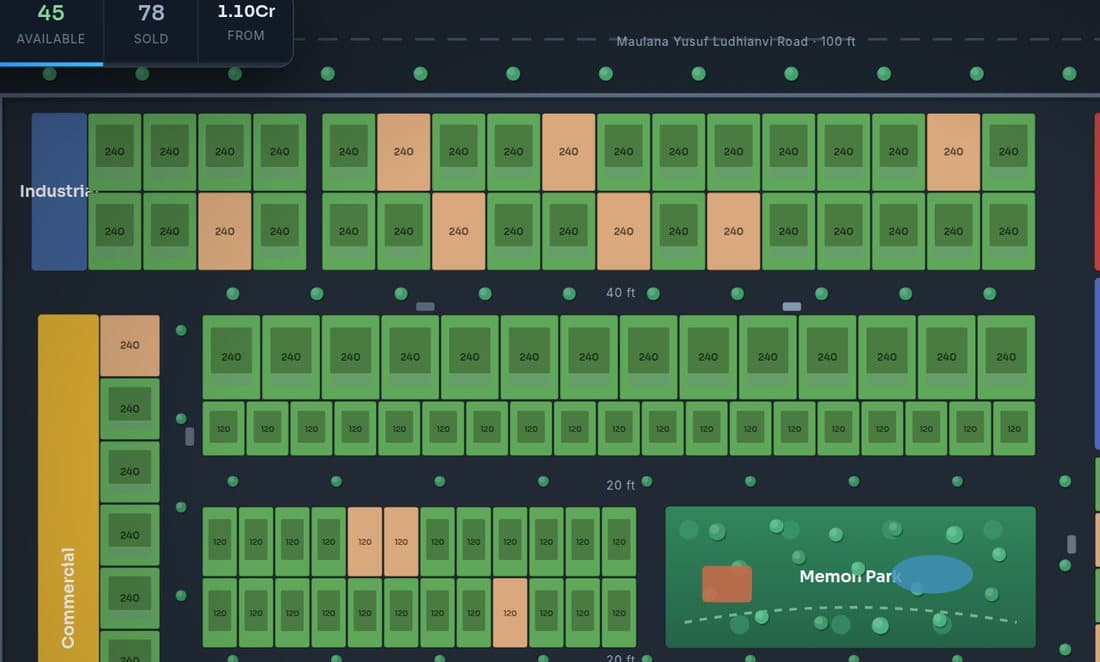
Task: Click the blue pond inside Memon Park
Action: [932, 574]
